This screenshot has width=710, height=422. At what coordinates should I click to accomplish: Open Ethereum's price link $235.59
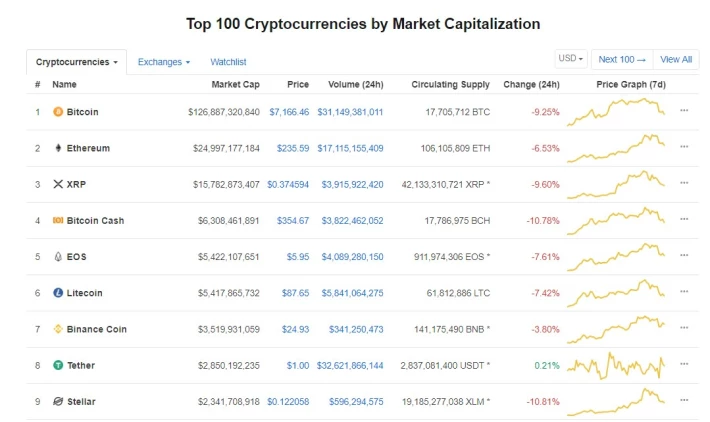coord(293,148)
